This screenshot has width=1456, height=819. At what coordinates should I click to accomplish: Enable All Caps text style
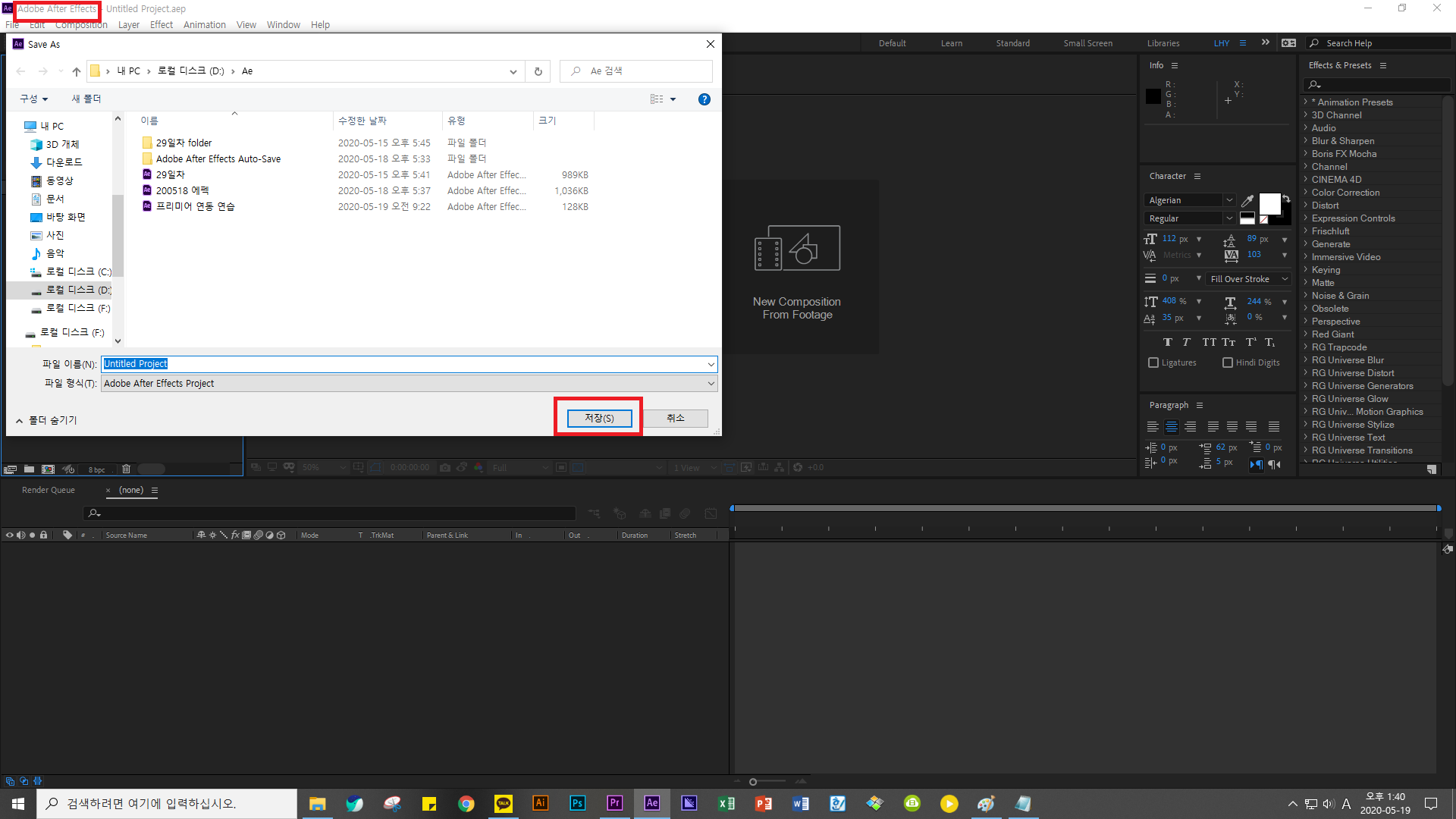1209,343
